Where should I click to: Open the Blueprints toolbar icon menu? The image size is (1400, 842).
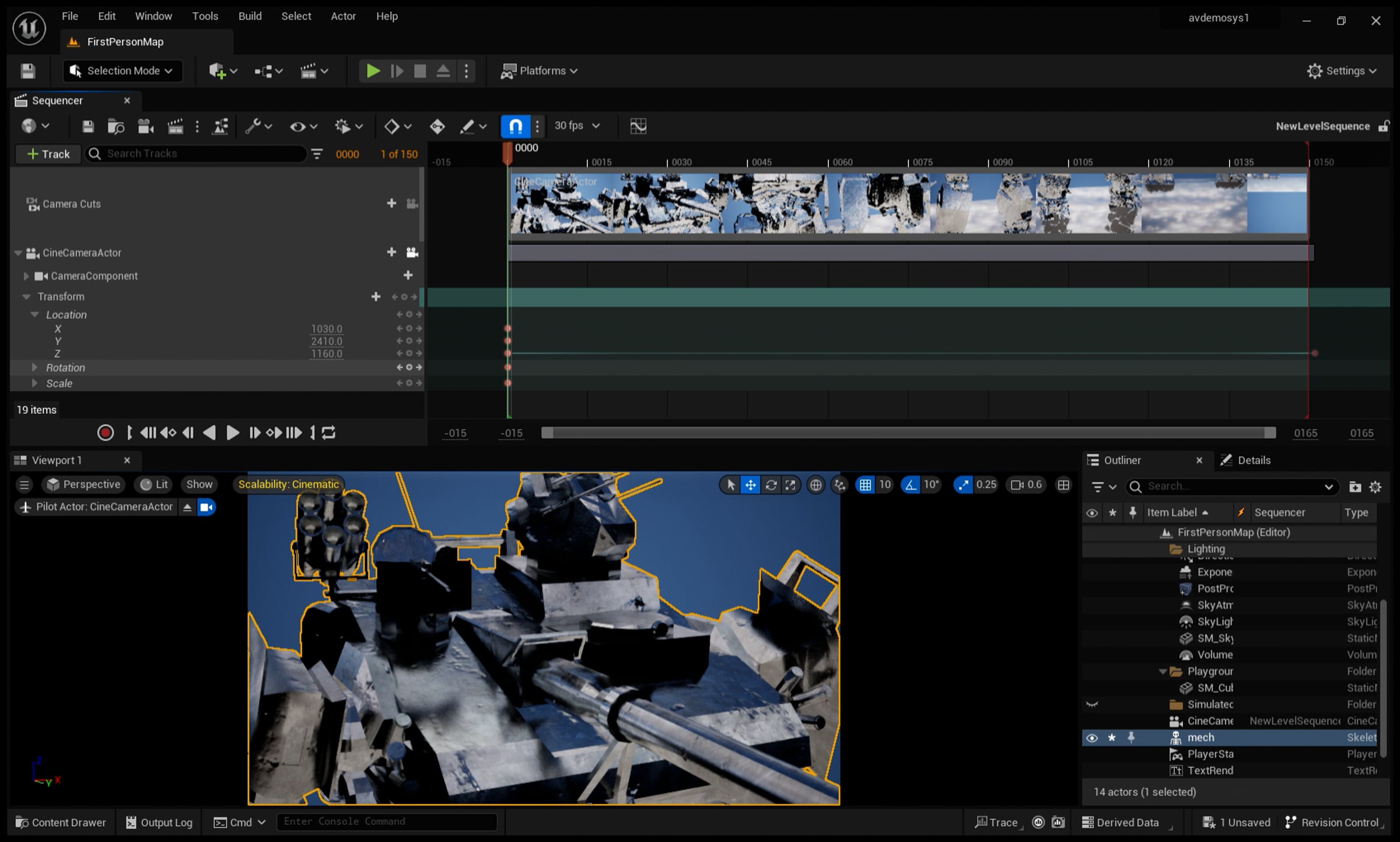268,71
